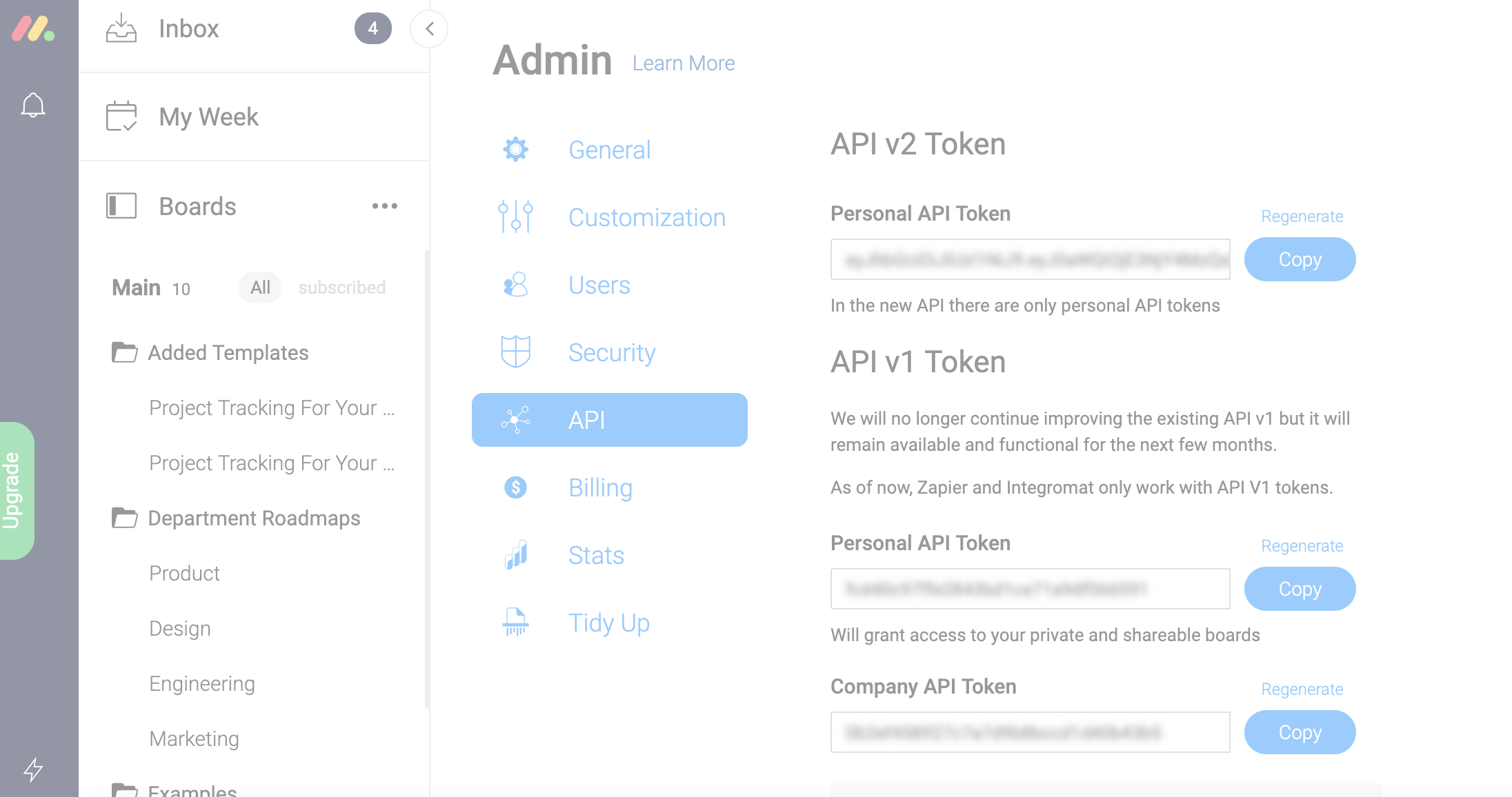Collapse the left sidebar with the chevron
The image size is (1512, 797).
429,29
